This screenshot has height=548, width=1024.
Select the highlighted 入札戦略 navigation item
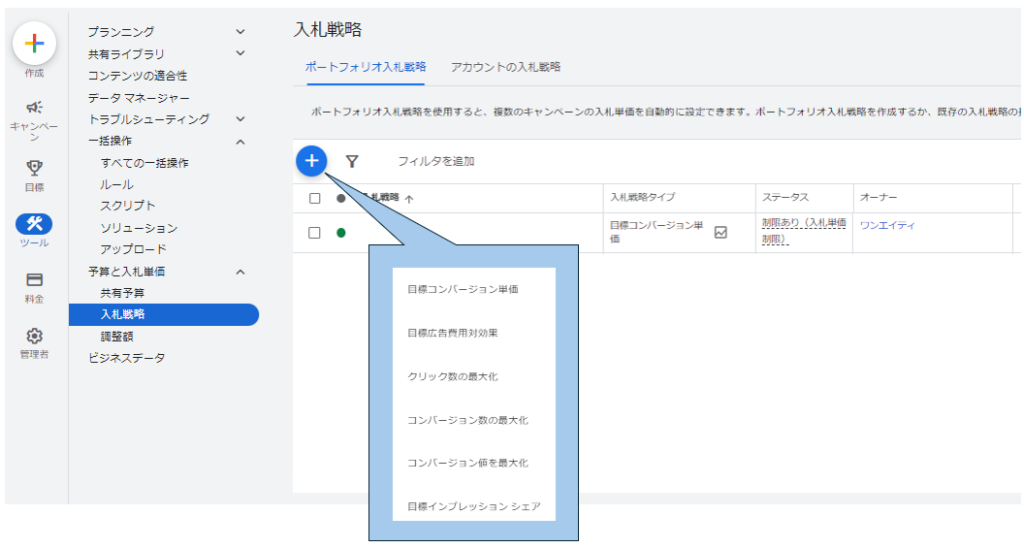tap(164, 314)
